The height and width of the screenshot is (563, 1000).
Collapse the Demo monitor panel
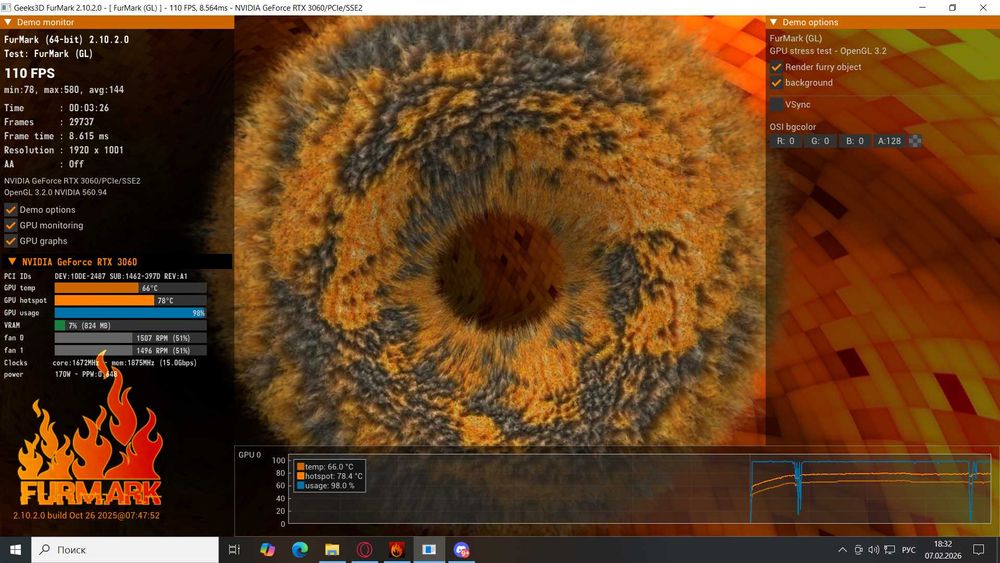coord(8,22)
